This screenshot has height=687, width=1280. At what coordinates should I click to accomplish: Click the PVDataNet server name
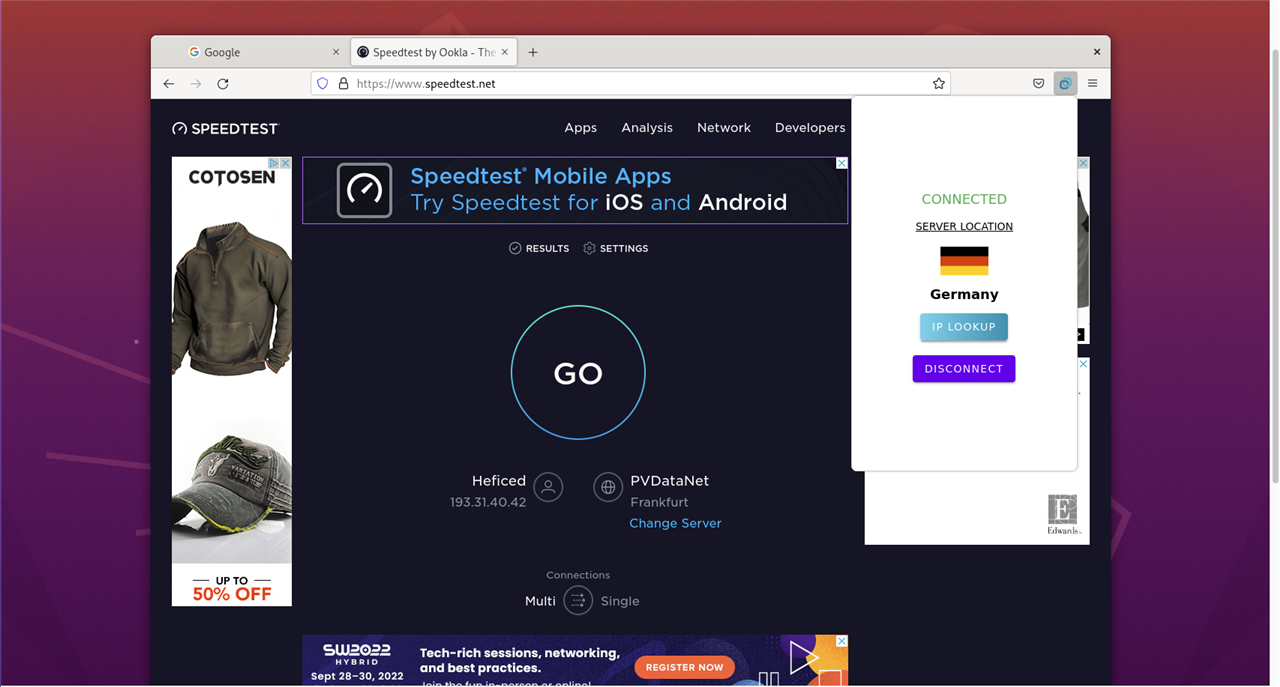click(x=670, y=481)
